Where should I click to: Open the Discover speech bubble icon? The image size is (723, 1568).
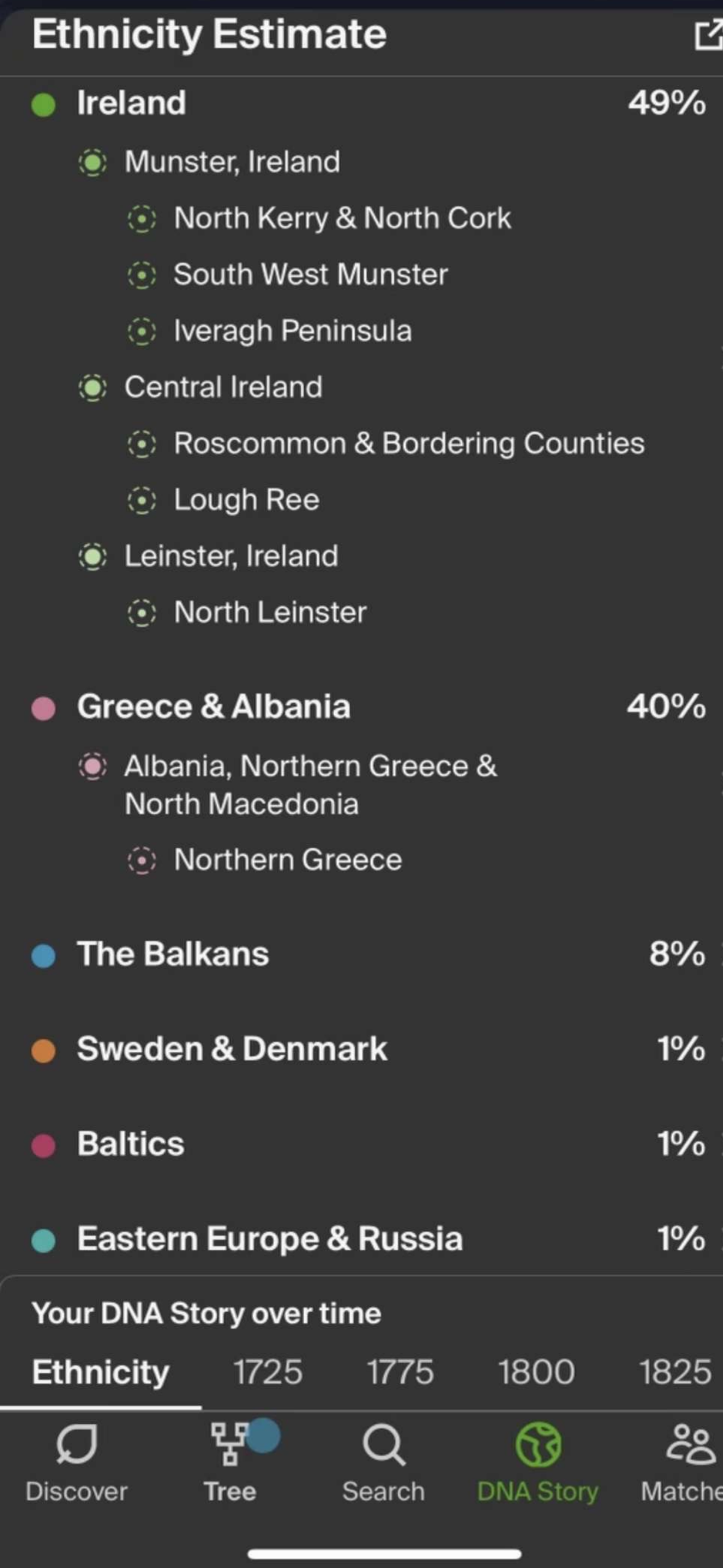[77, 1445]
